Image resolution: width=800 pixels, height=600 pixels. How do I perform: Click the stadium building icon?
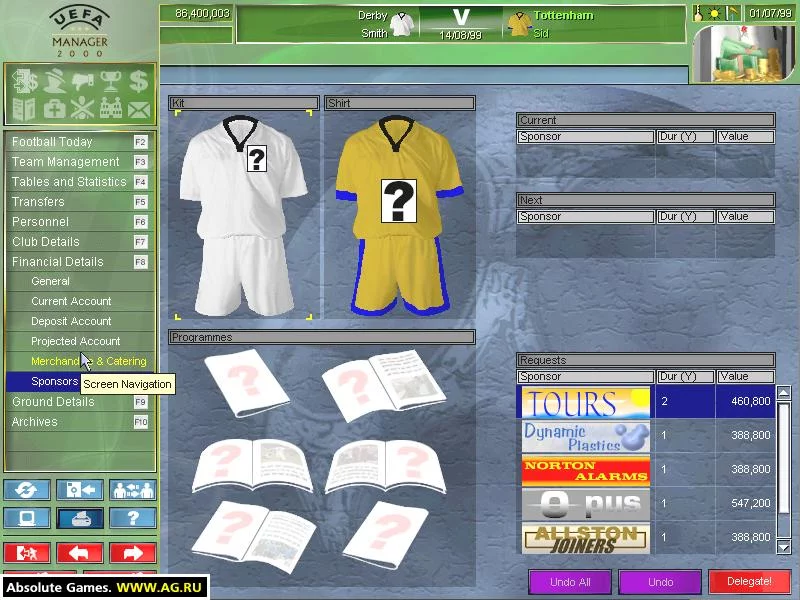110,109
